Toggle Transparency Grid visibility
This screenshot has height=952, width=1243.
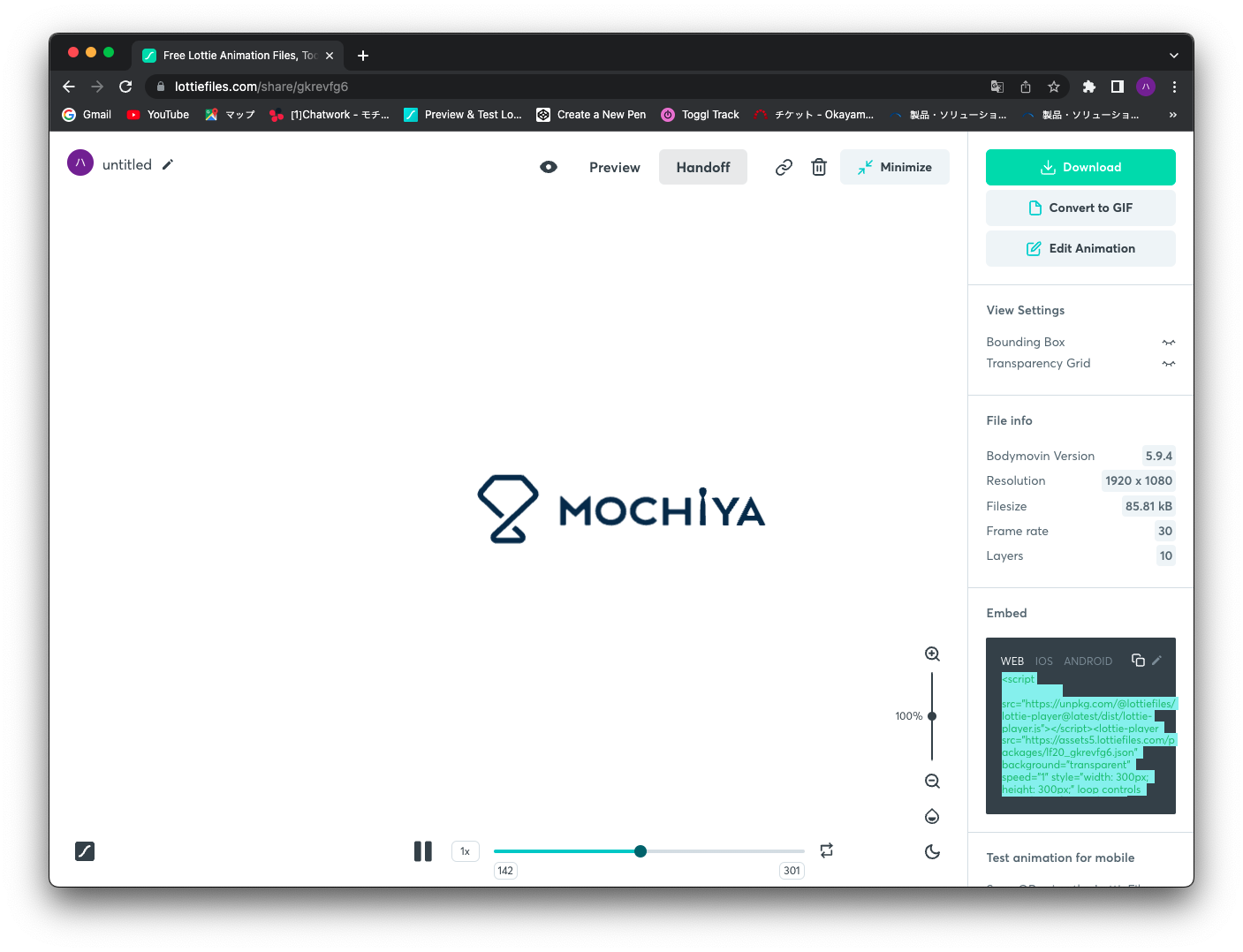(x=1169, y=363)
